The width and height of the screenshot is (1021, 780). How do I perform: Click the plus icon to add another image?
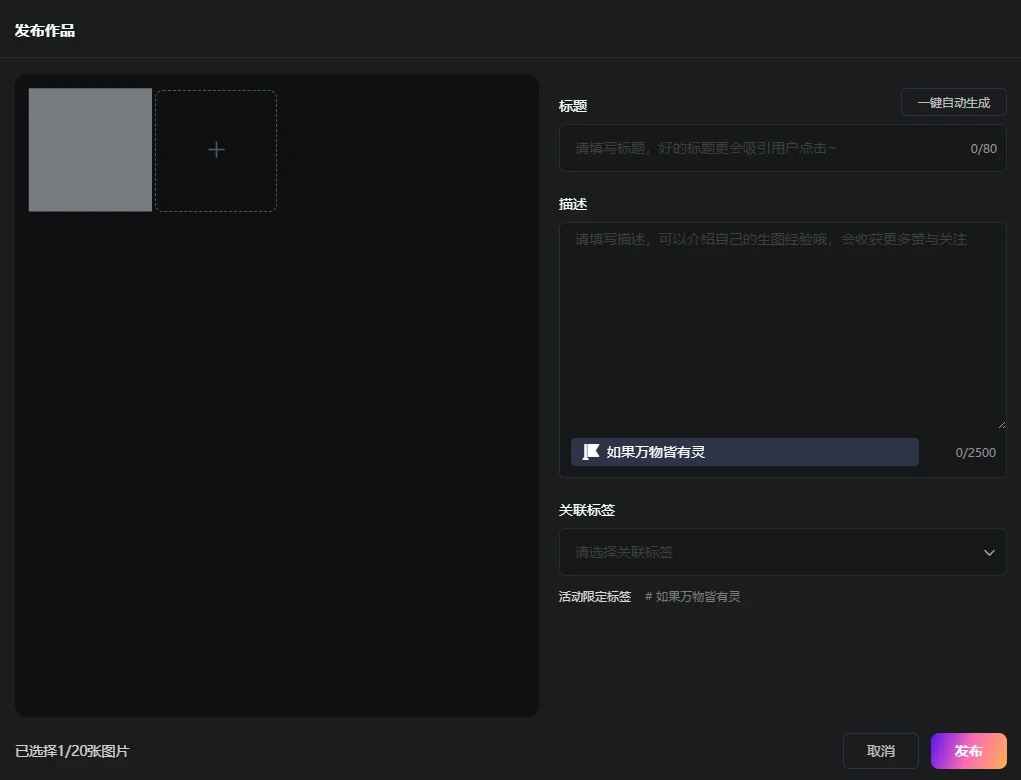tap(216, 150)
